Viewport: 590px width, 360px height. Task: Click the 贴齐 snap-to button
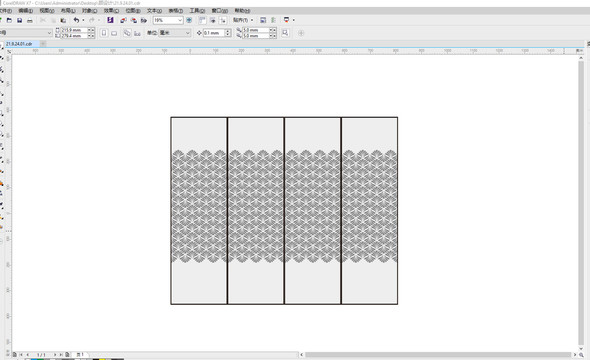tap(241, 20)
